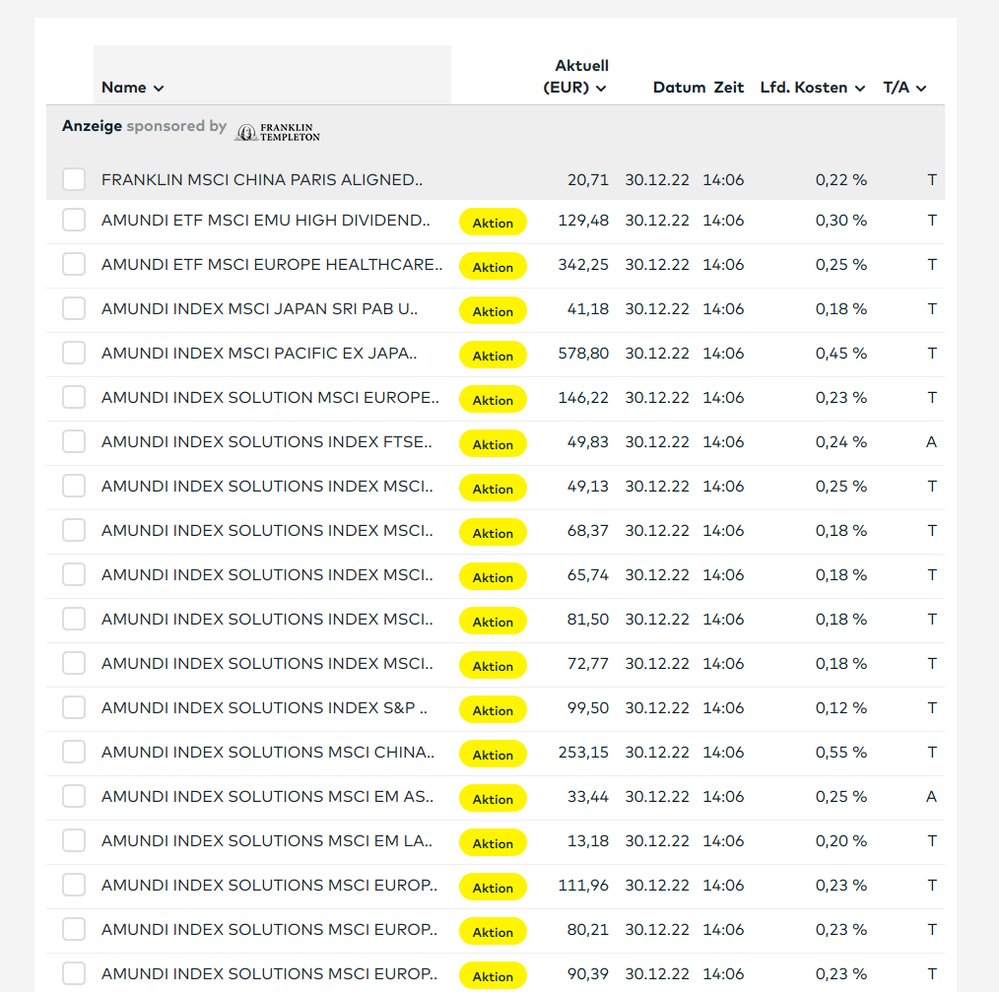Open FRANKLIN MSCI CHINA PARIS ALIGNED fund
This screenshot has height=992, width=999.
pyautogui.click(x=262, y=180)
